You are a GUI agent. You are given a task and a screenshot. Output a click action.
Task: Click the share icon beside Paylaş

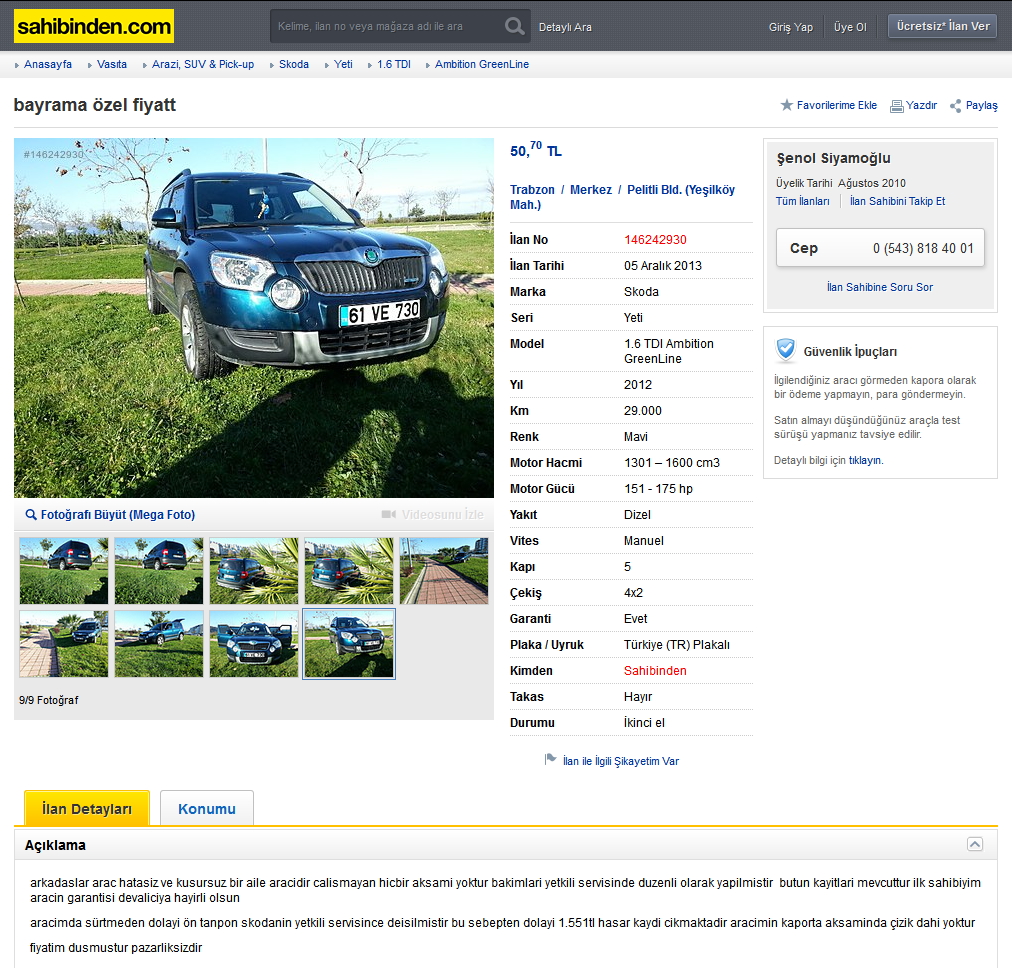pos(956,106)
